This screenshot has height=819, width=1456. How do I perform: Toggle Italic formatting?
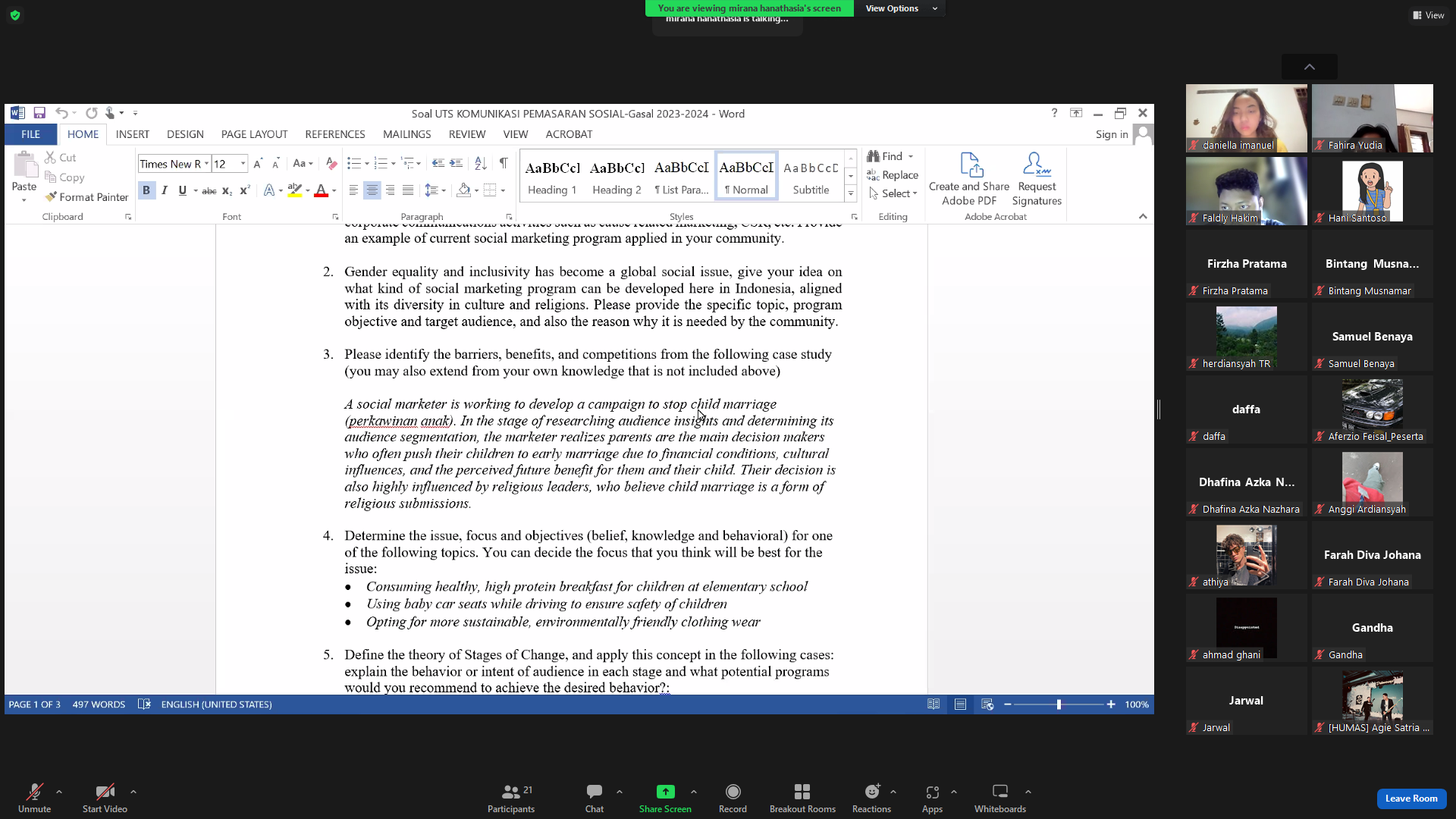(x=165, y=190)
